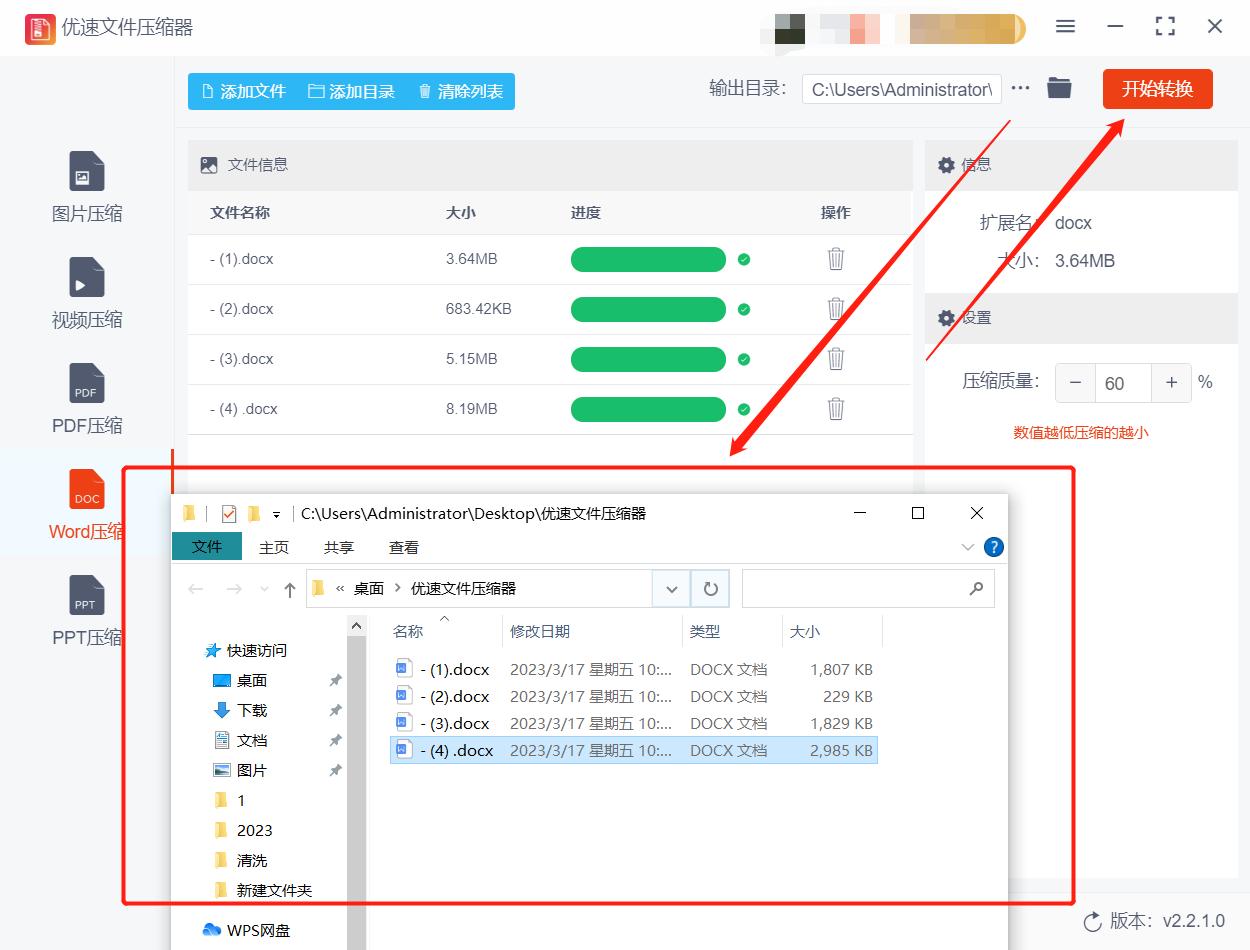
Task: Open the Explorer ribbon collapse chevron
Action: tap(966, 547)
